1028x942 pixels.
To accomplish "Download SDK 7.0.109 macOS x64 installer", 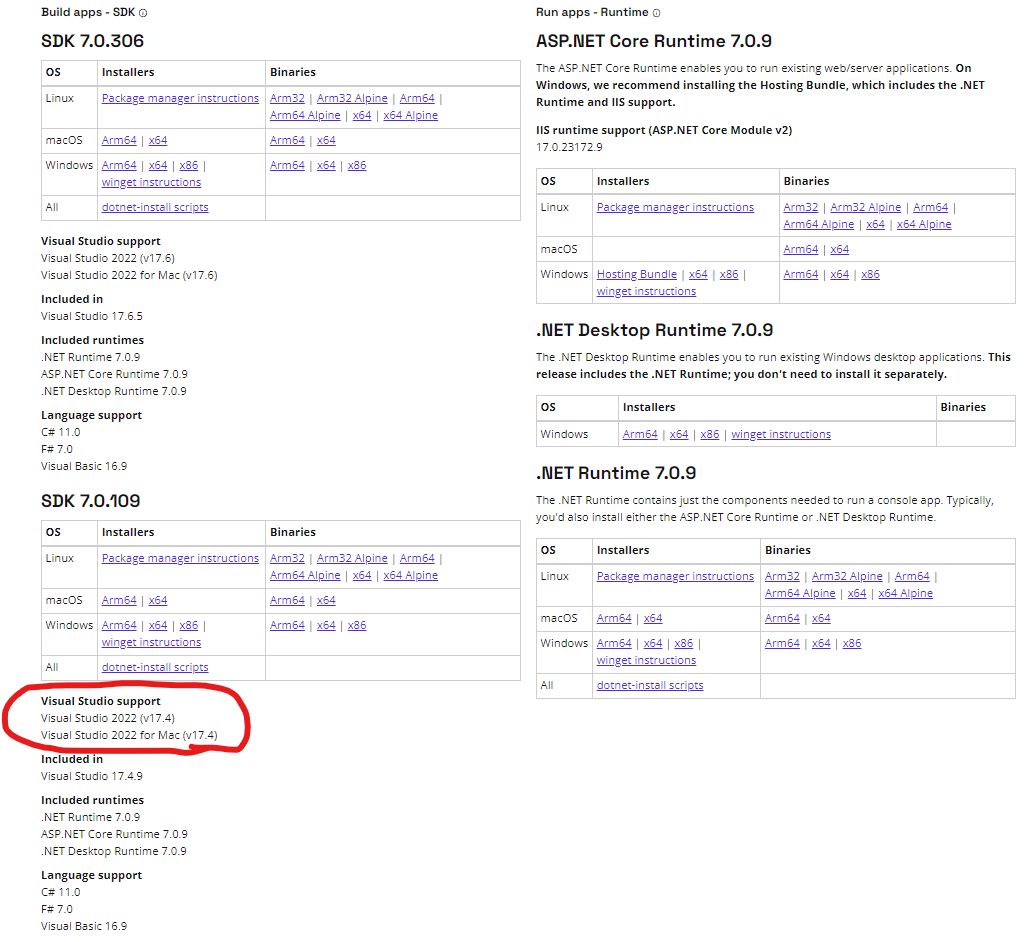I will (x=158, y=600).
